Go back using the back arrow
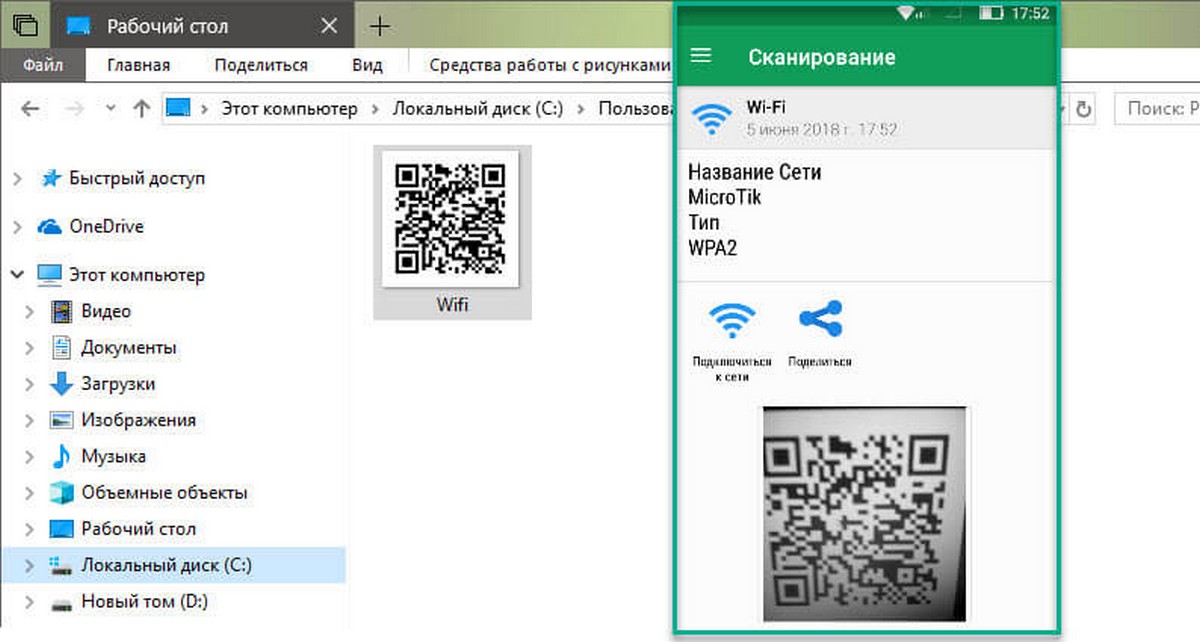The image size is (1200, 642). point(30,108)
